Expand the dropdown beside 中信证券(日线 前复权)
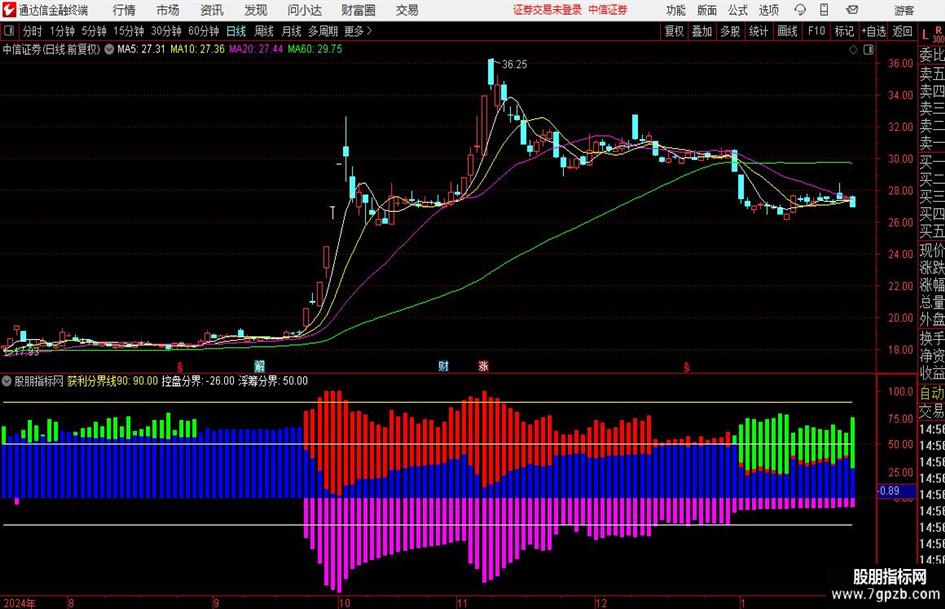The width and height of the screenshot is (945, 609). click(109, 49)
